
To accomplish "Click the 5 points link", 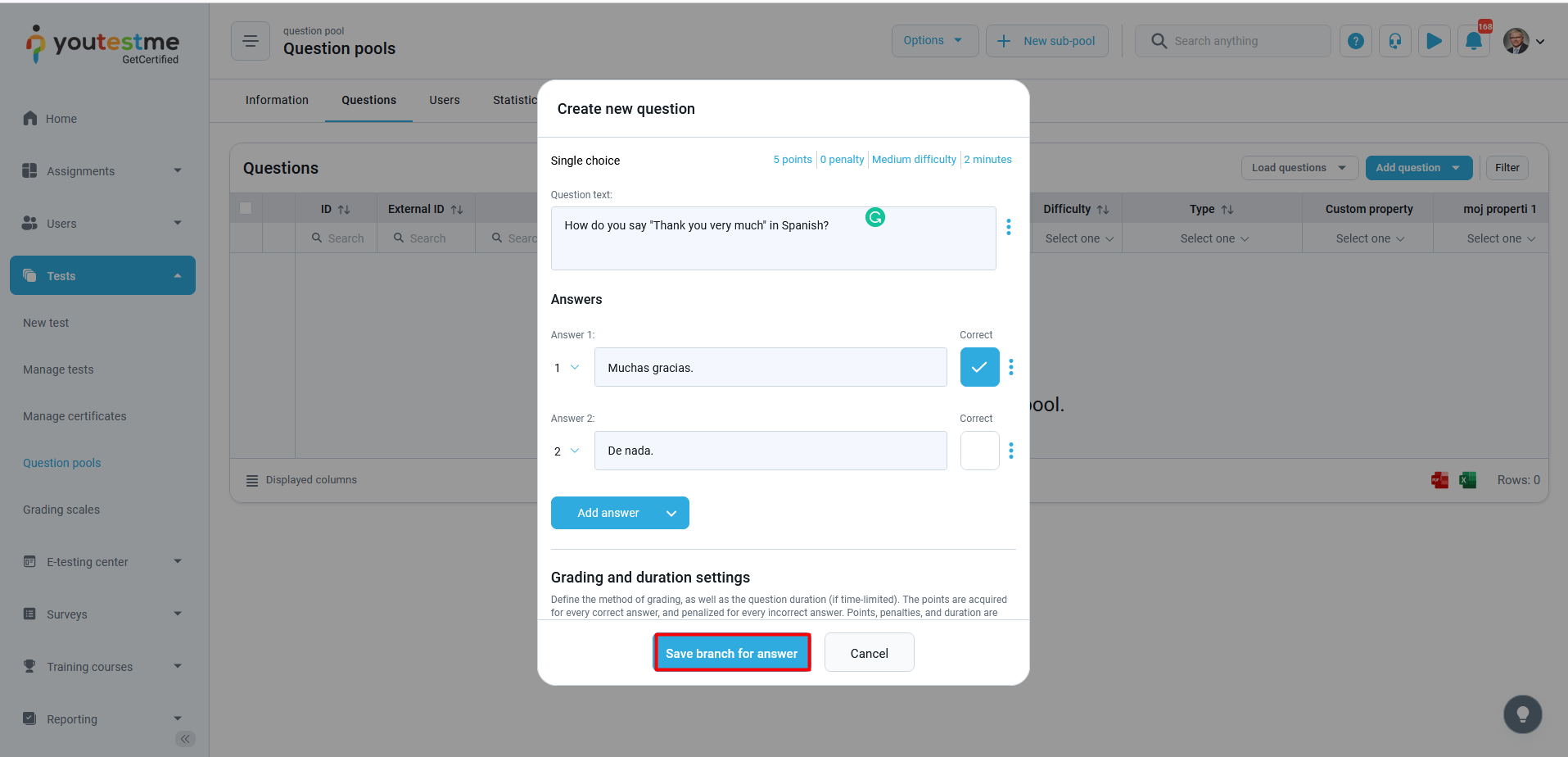I will click(793, 160).
